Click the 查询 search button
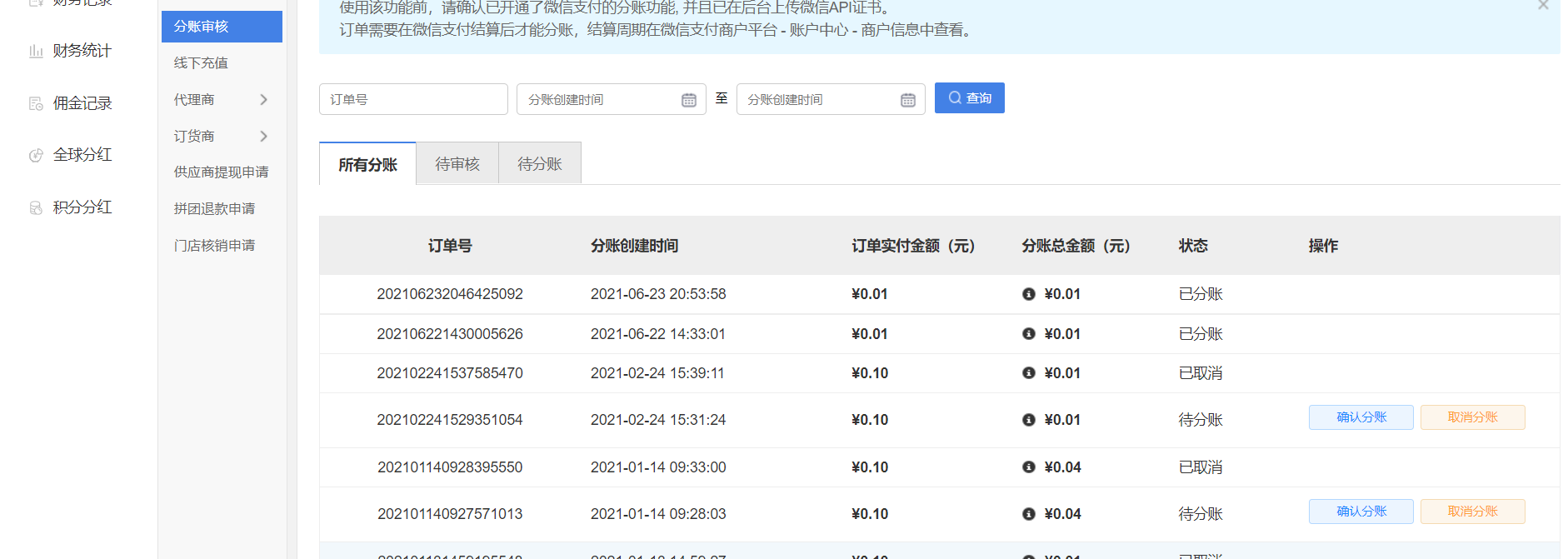 [x=969, y=98]
